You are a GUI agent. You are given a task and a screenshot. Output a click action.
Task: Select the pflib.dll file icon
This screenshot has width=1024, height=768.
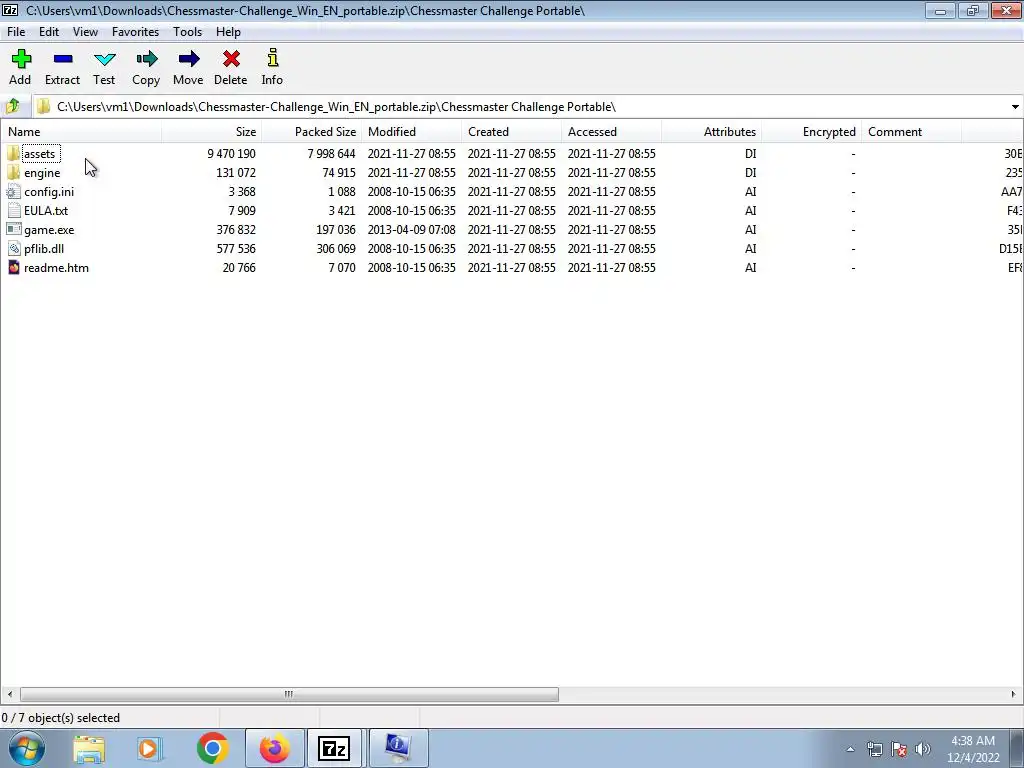14,249
